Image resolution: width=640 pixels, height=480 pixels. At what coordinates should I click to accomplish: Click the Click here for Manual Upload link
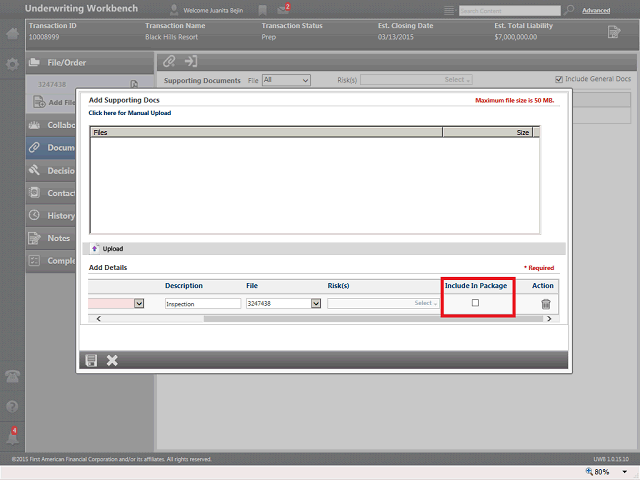pos(130,113)
